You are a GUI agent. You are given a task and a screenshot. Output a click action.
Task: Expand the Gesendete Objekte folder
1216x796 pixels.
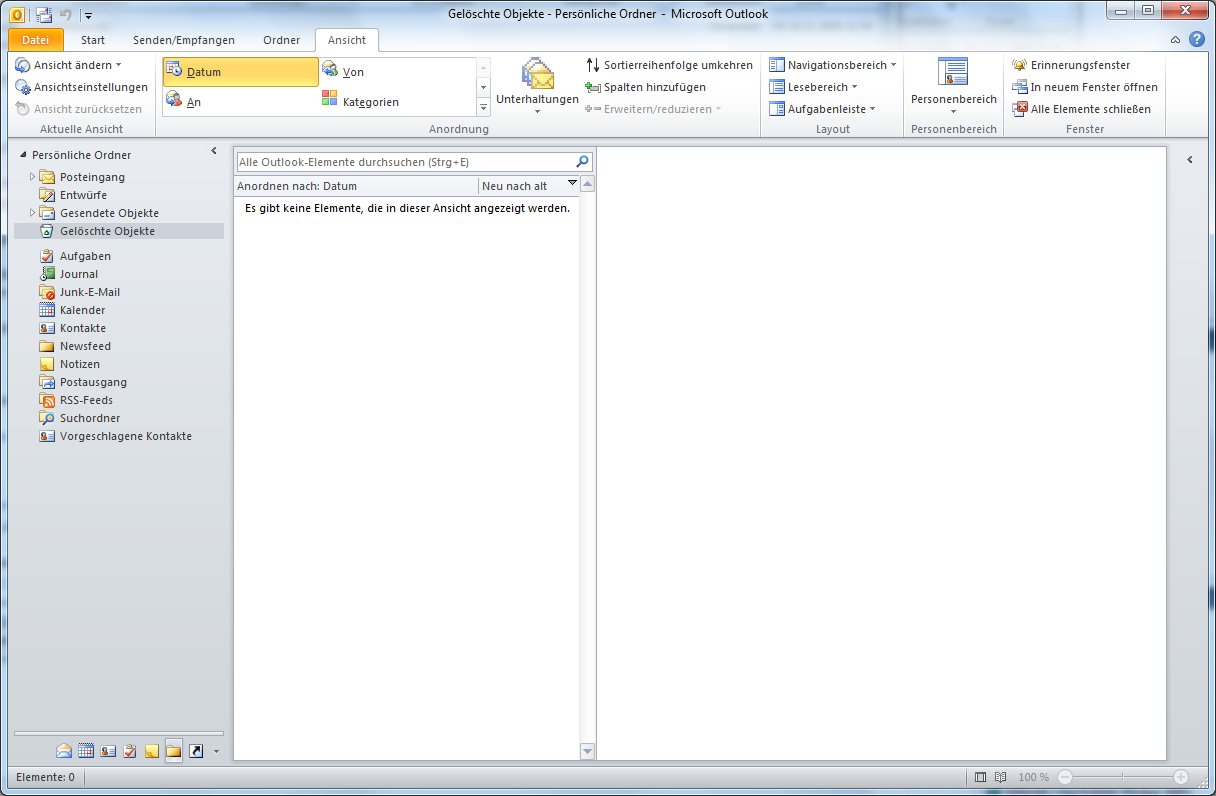pyautogui.click(x=32, y=213)
